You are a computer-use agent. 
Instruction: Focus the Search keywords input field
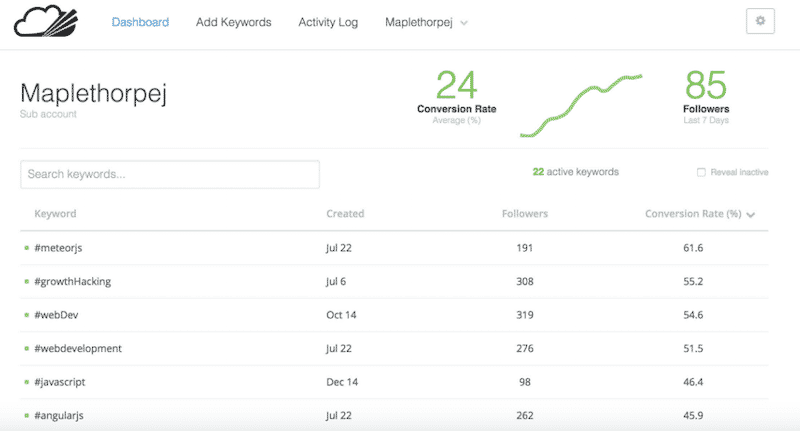tap(170, 174)
